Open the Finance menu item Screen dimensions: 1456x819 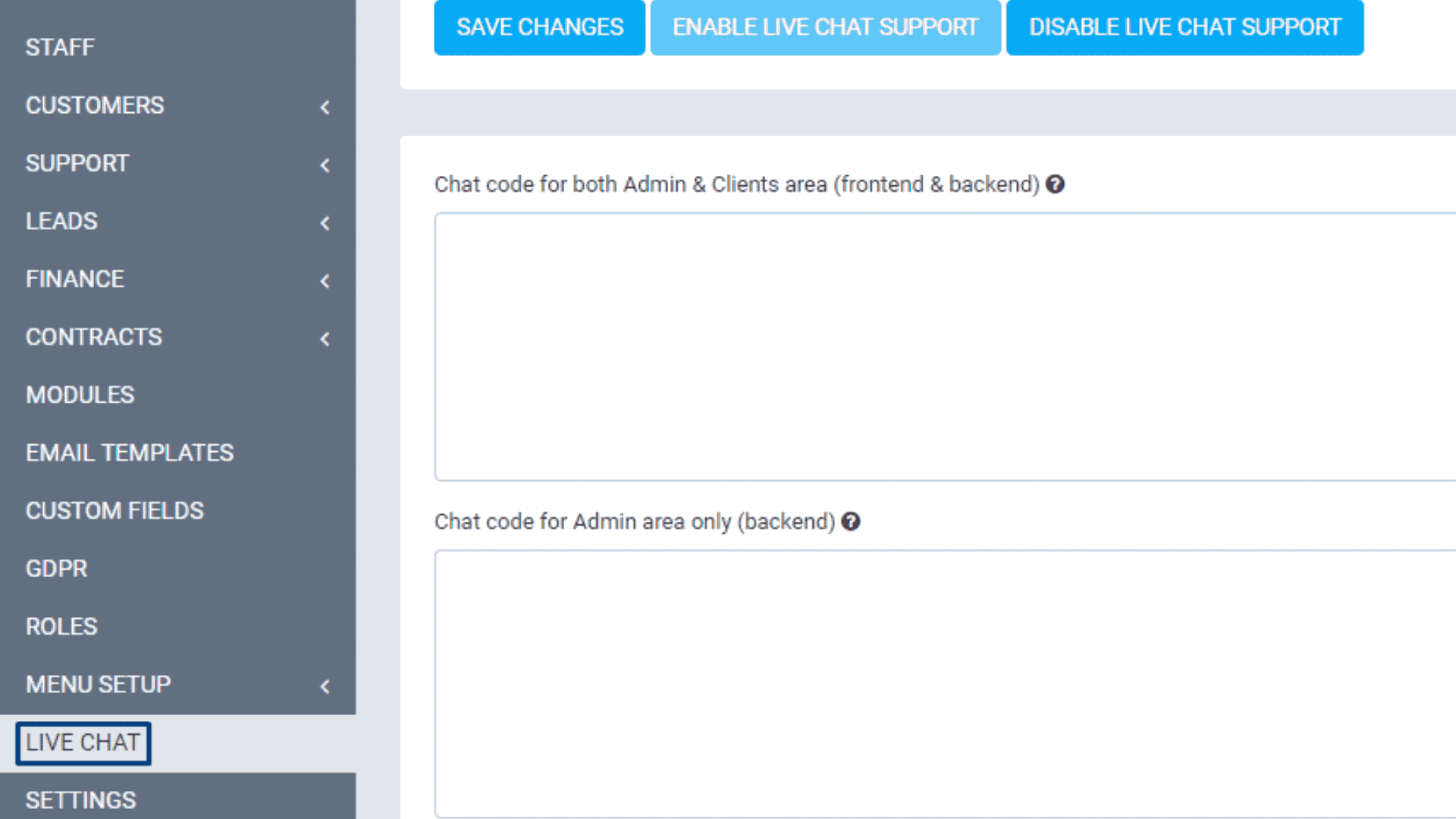click(x=177, y=279)
